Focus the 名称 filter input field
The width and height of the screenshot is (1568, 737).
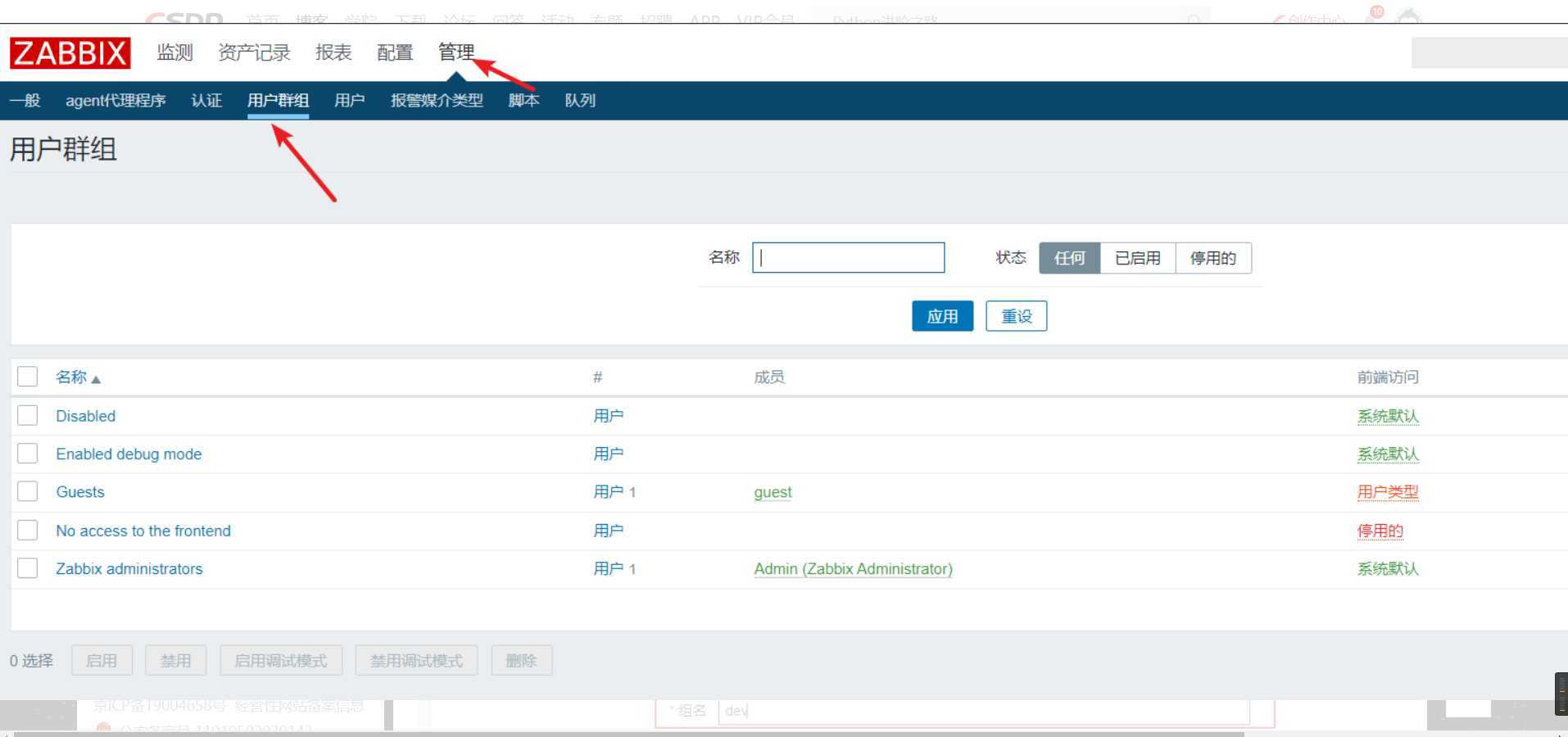(848, 257)
